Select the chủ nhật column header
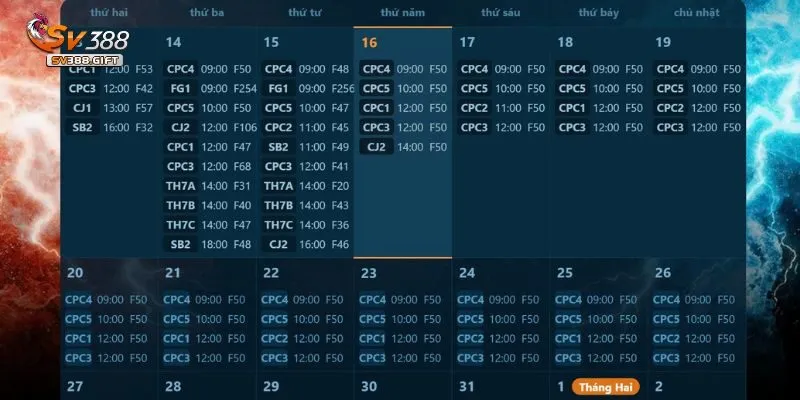This screenshot has width=800, height=400. [x=696, y=13]
